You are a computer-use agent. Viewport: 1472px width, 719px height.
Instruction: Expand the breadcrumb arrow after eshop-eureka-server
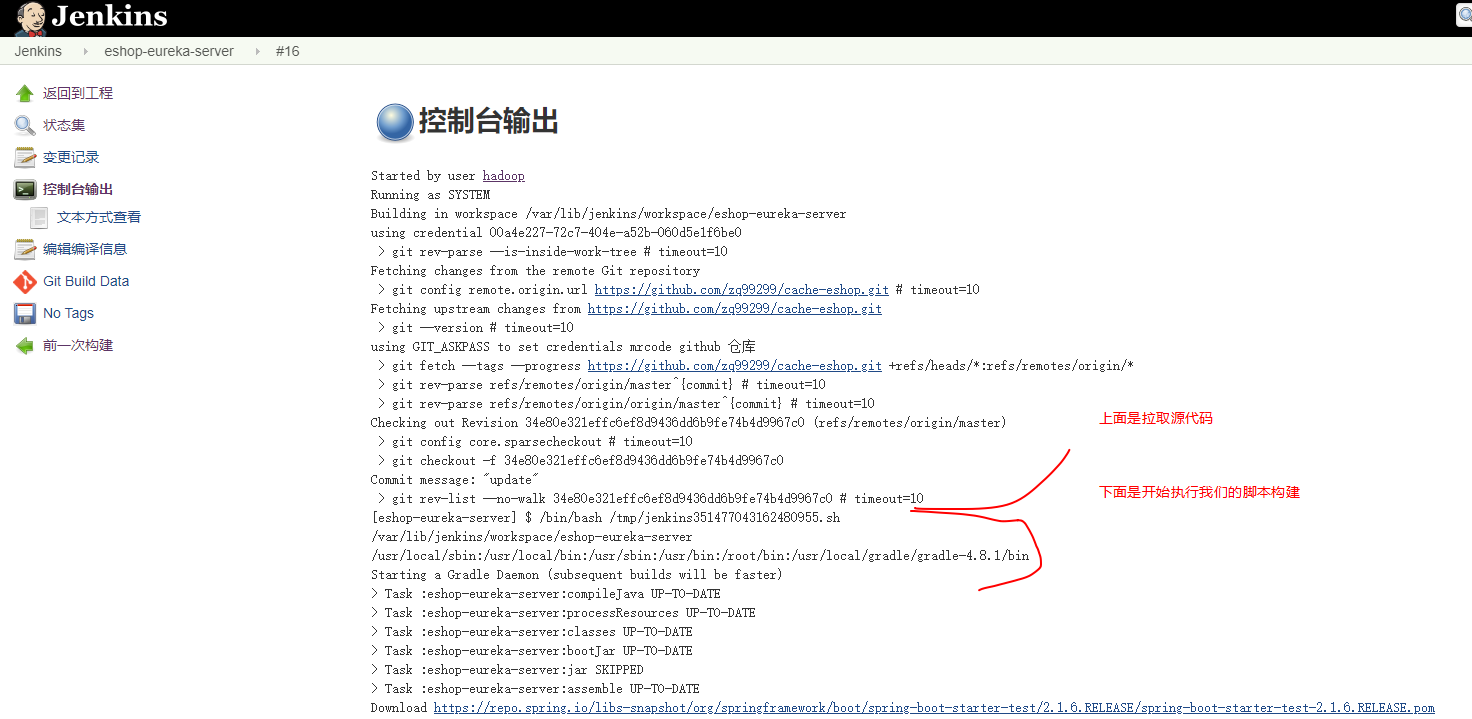tap(256, 51)
